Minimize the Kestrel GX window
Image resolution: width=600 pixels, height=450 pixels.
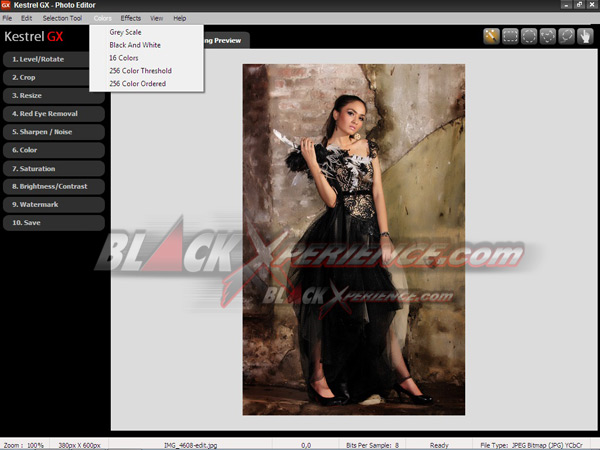[x=566, y=5]
